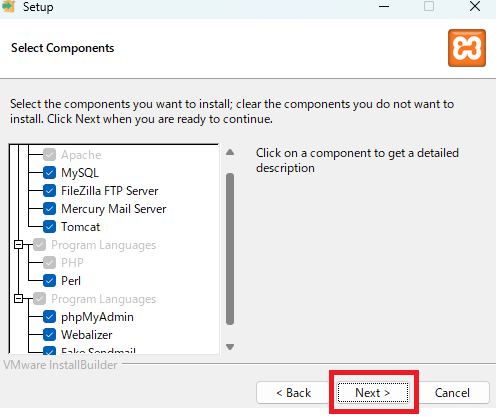Click the scroll up arrow of component list
Screen dimensions: 500x417
point(230,153)
